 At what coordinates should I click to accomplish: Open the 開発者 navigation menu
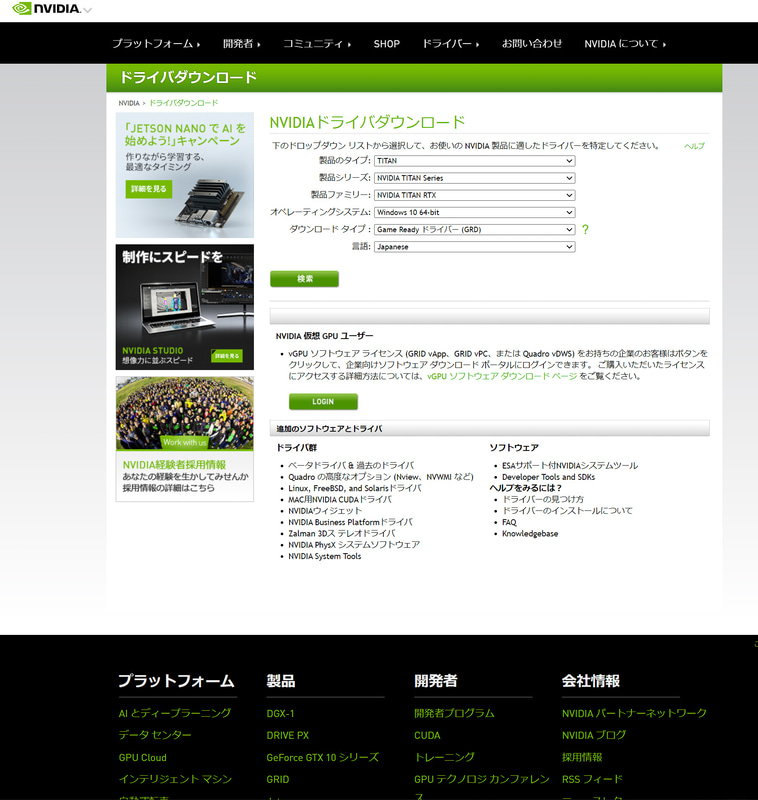pos(242,44)
